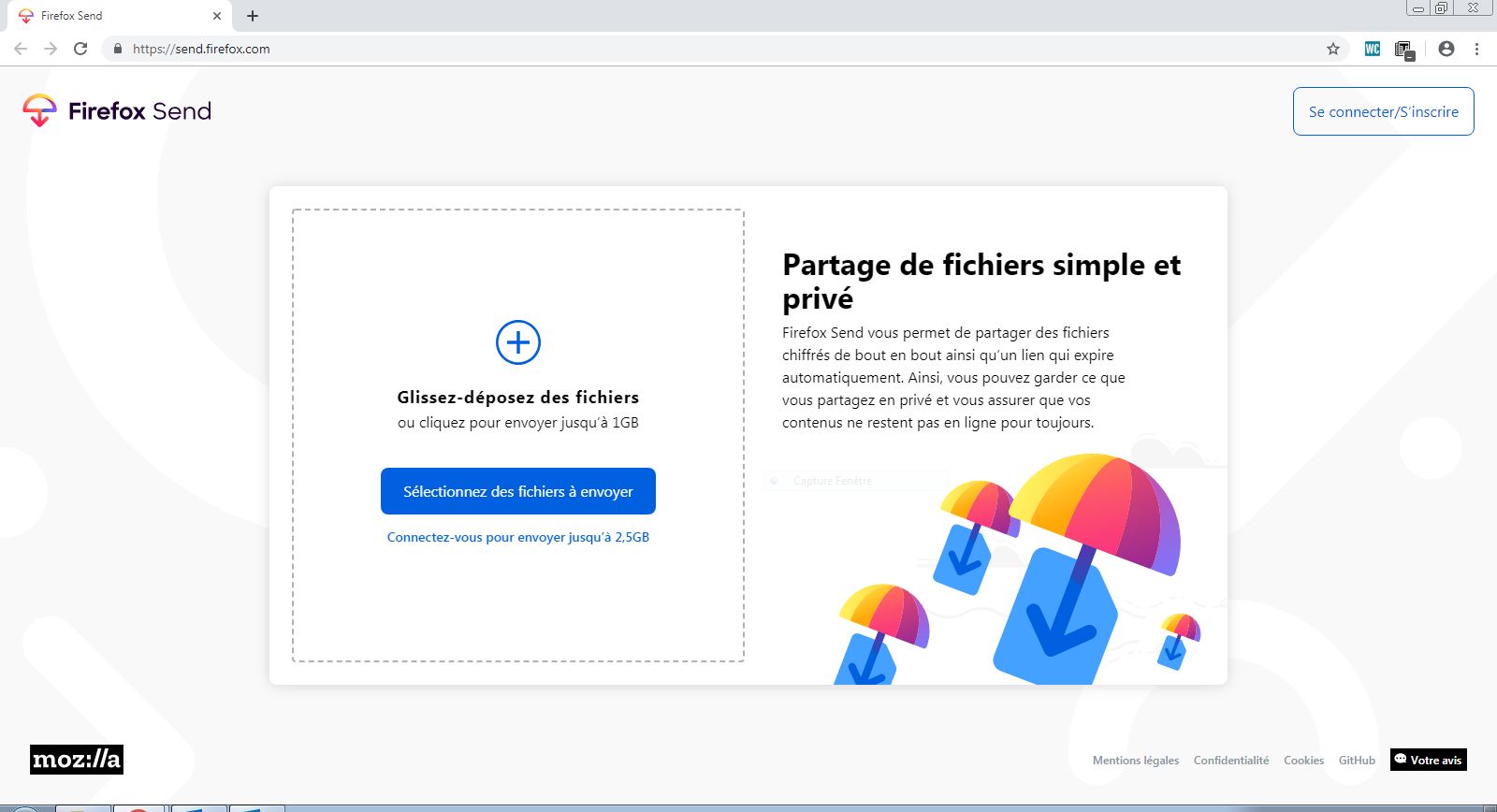The width and height of the screenshot is (1497, 812).
Task: Open the GitHub footer link
Action: point(1357,761)
